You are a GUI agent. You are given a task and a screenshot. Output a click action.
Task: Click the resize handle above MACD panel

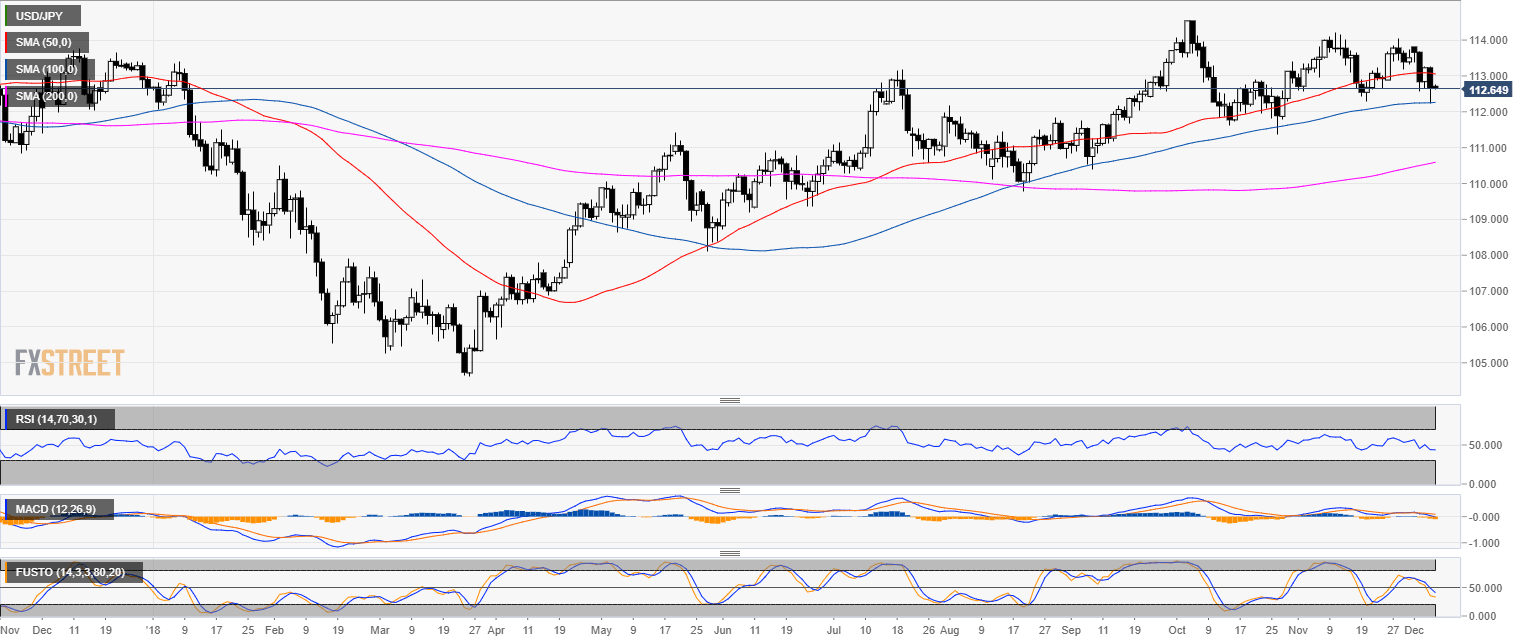730,490
